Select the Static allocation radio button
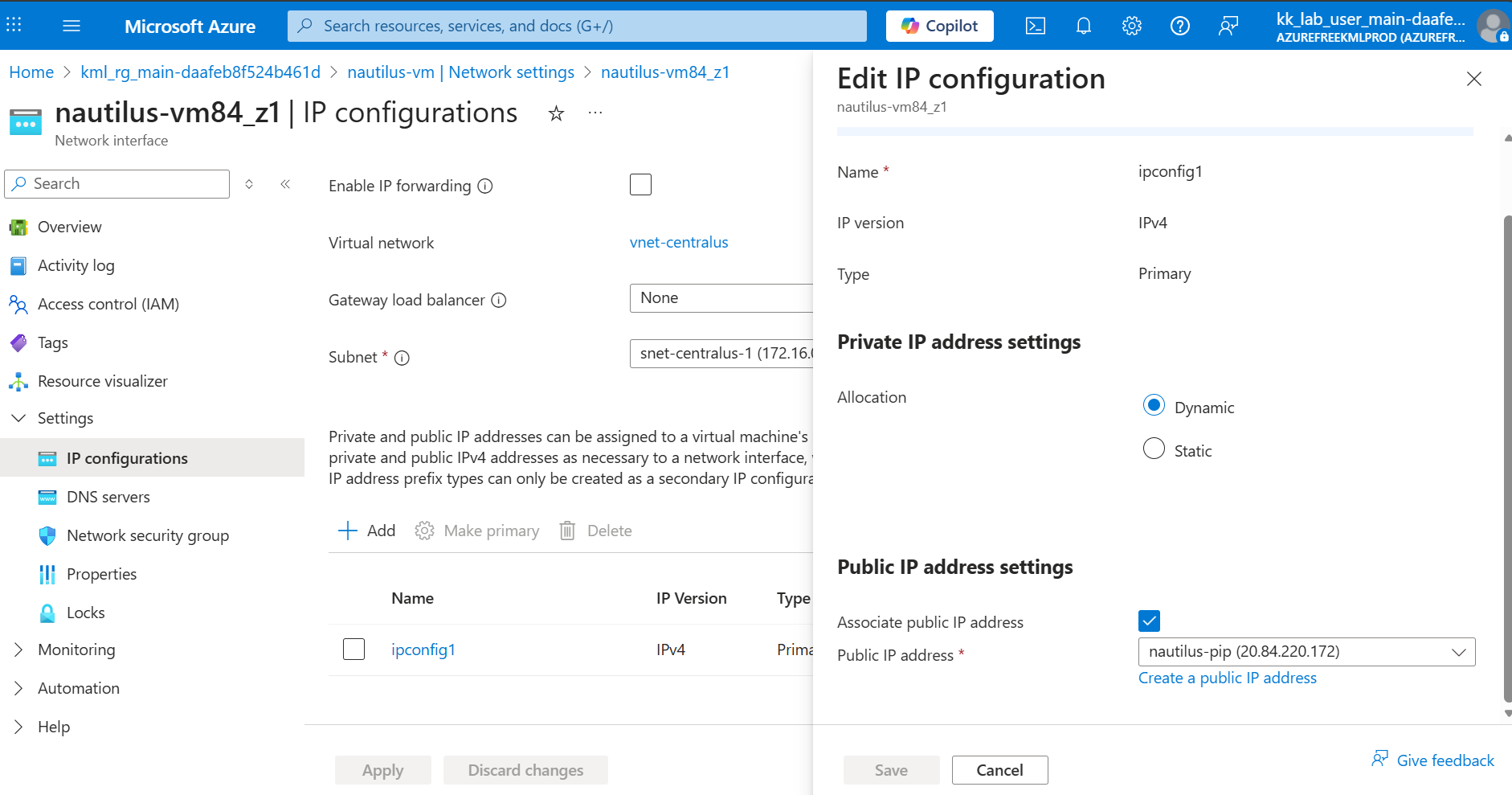This screenshot has width=1512, height=795. pyautogui.click(x=1154, y=449)
